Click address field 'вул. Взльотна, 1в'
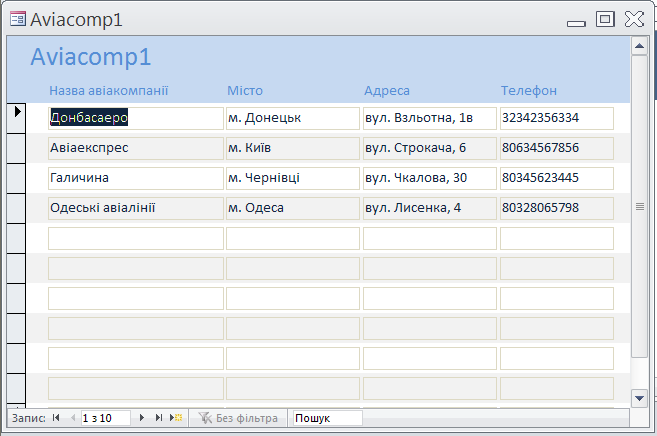 point(430,118)
